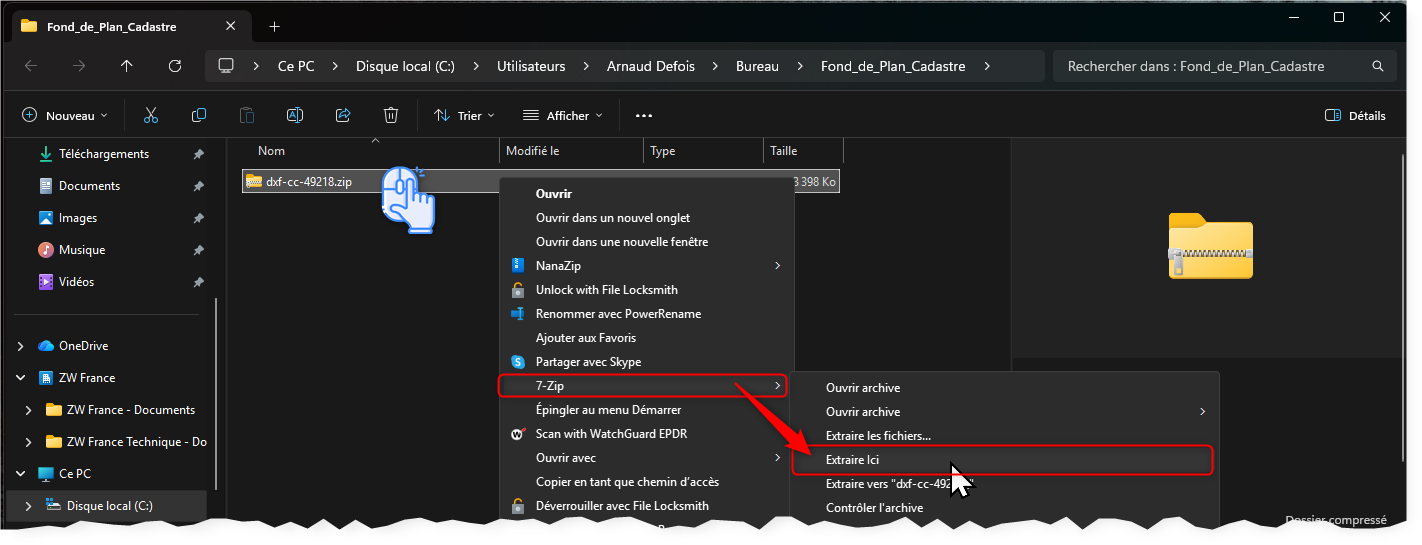Toggle the Détails pane button
1422x545 pixels.
pos(1355,116)
